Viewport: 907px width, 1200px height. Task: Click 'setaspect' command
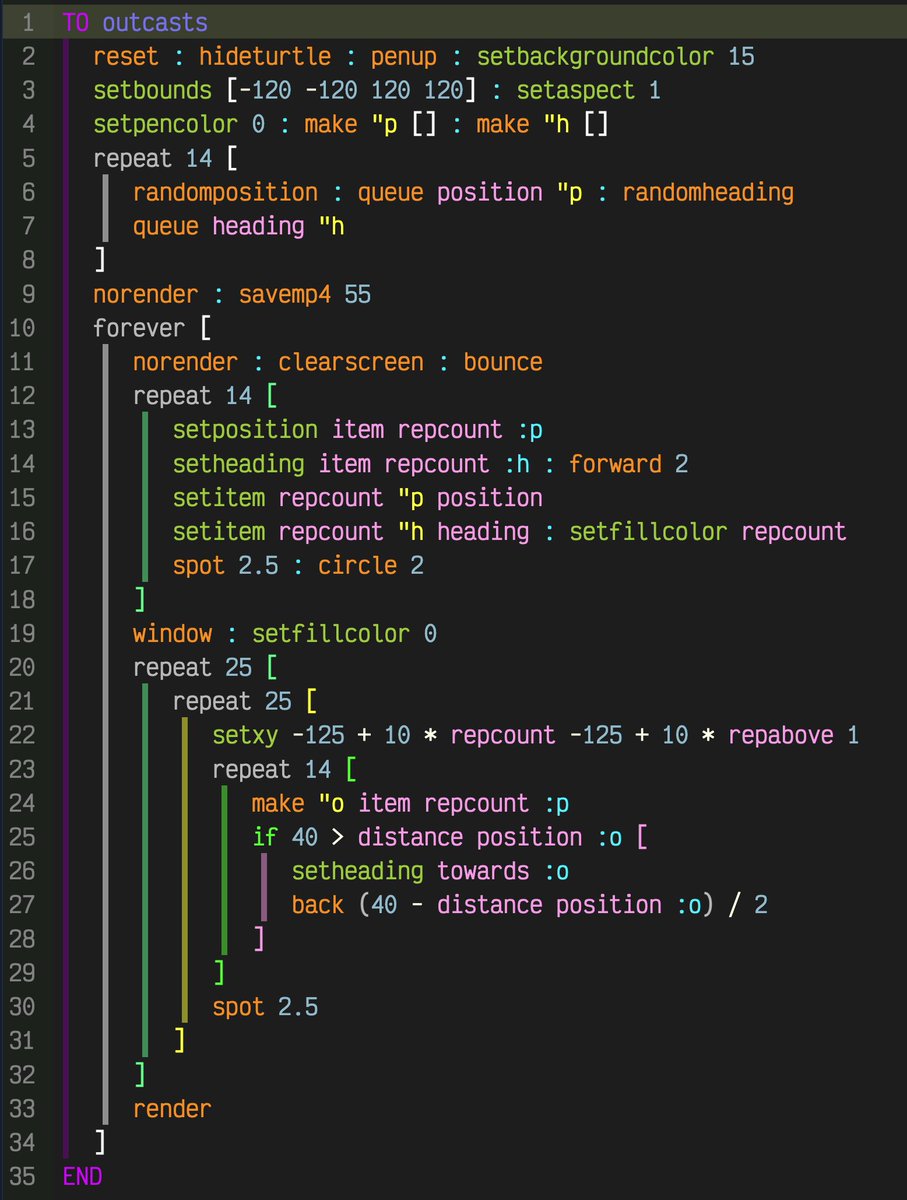point(576,90)
